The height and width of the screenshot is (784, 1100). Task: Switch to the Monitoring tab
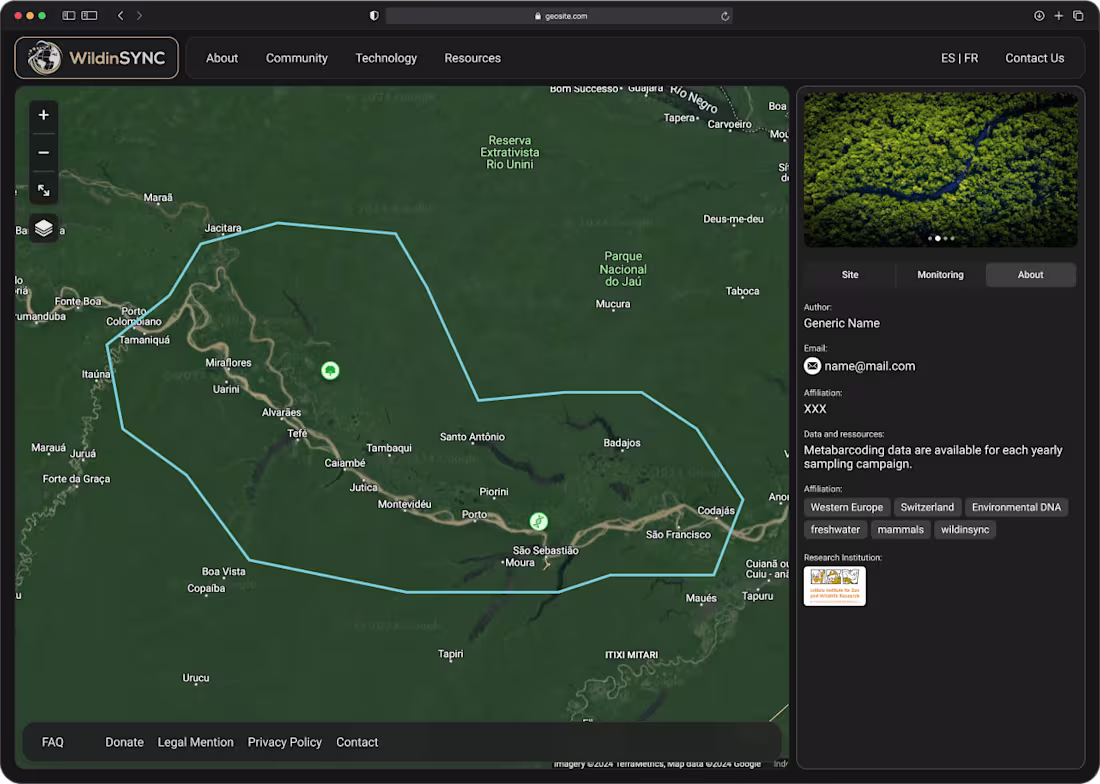940,274
